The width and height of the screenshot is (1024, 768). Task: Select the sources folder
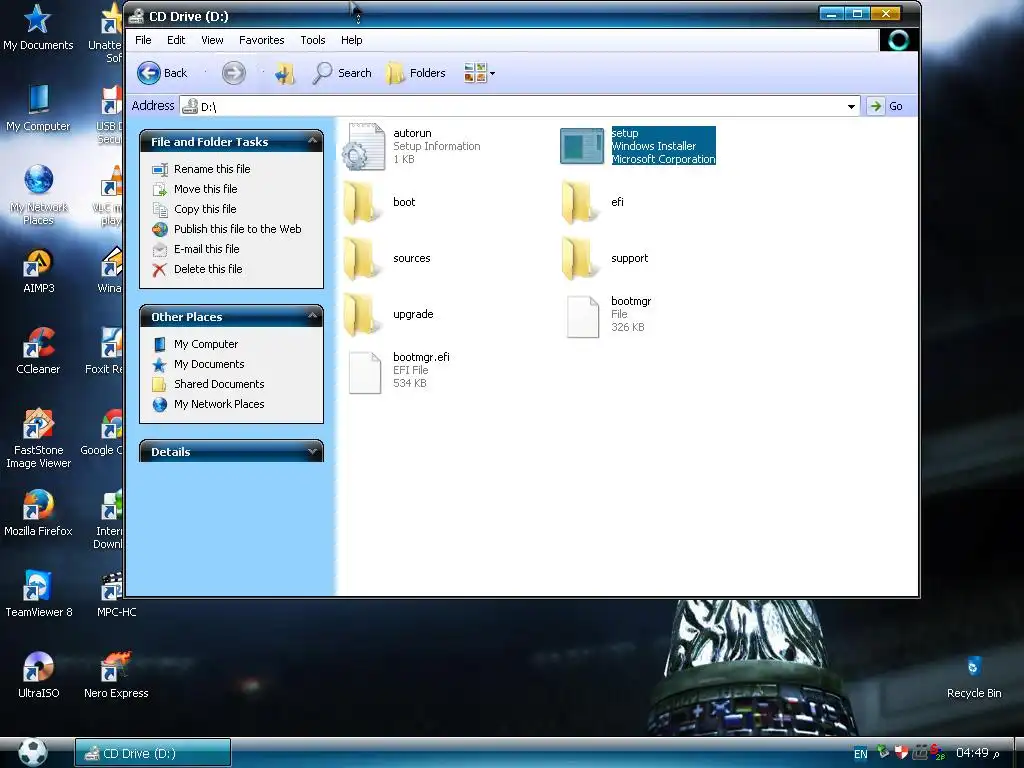click(x=387, y=259)
